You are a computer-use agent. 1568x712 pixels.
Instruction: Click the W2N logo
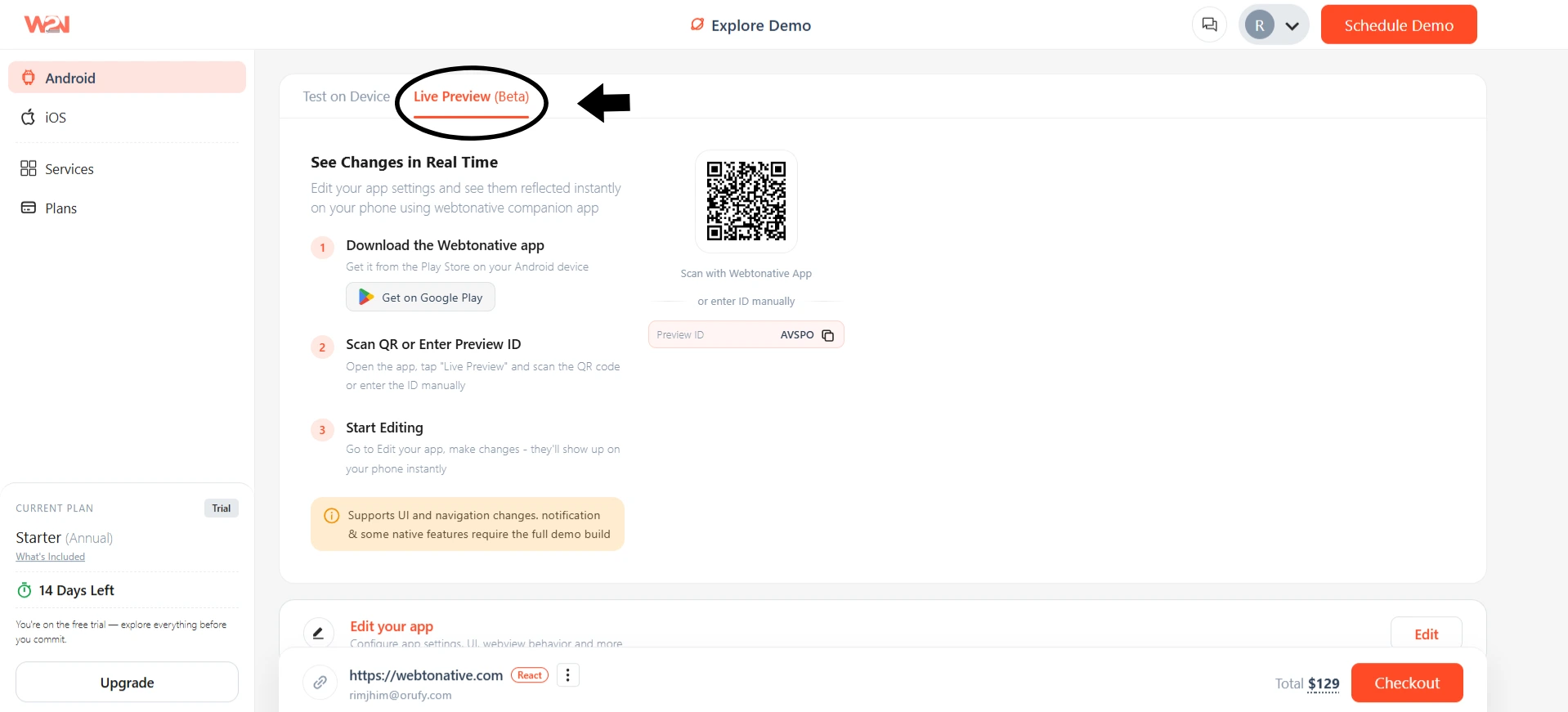tap(47, 25)
